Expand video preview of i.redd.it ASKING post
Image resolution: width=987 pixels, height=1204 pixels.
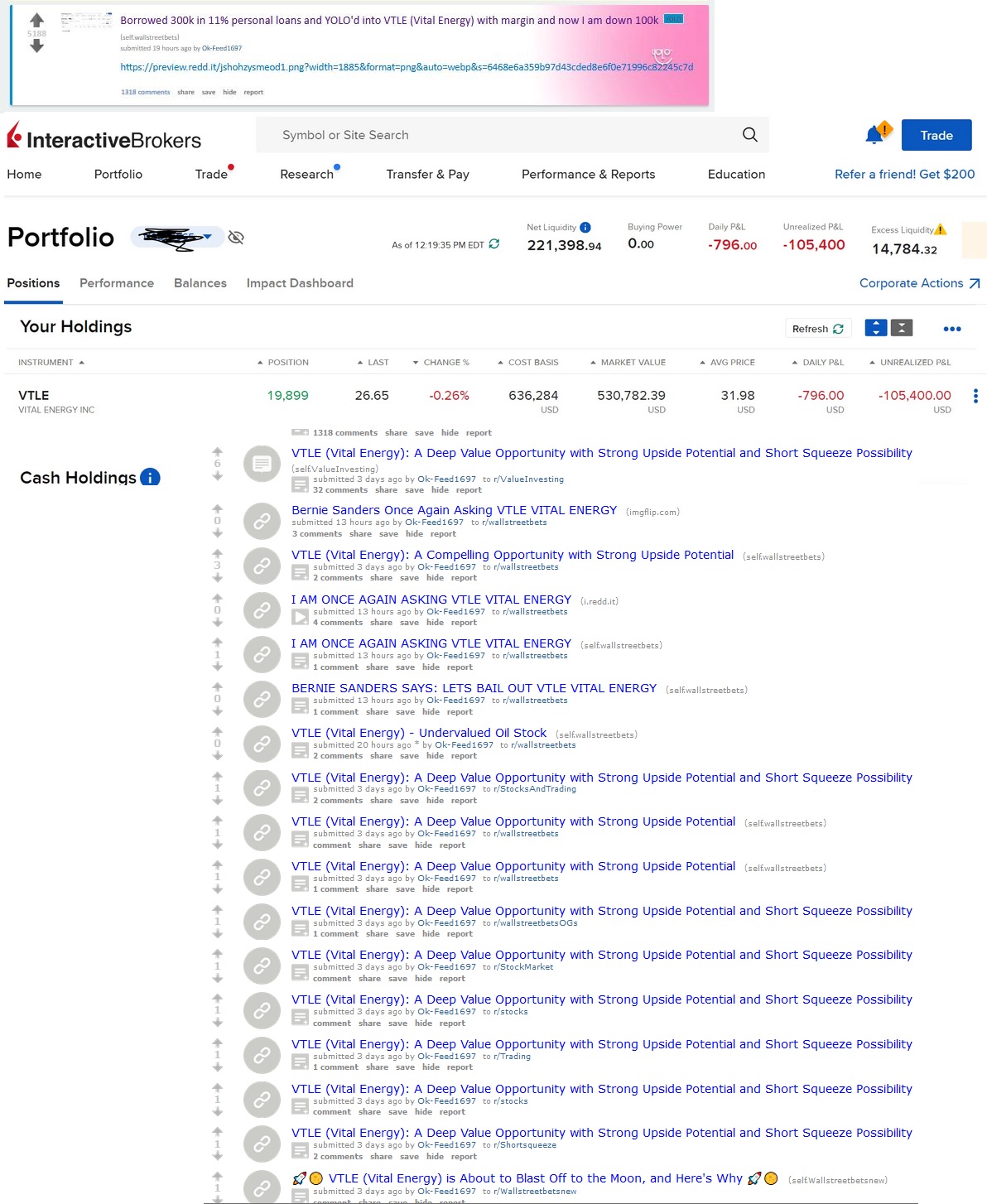coord(300,616)
